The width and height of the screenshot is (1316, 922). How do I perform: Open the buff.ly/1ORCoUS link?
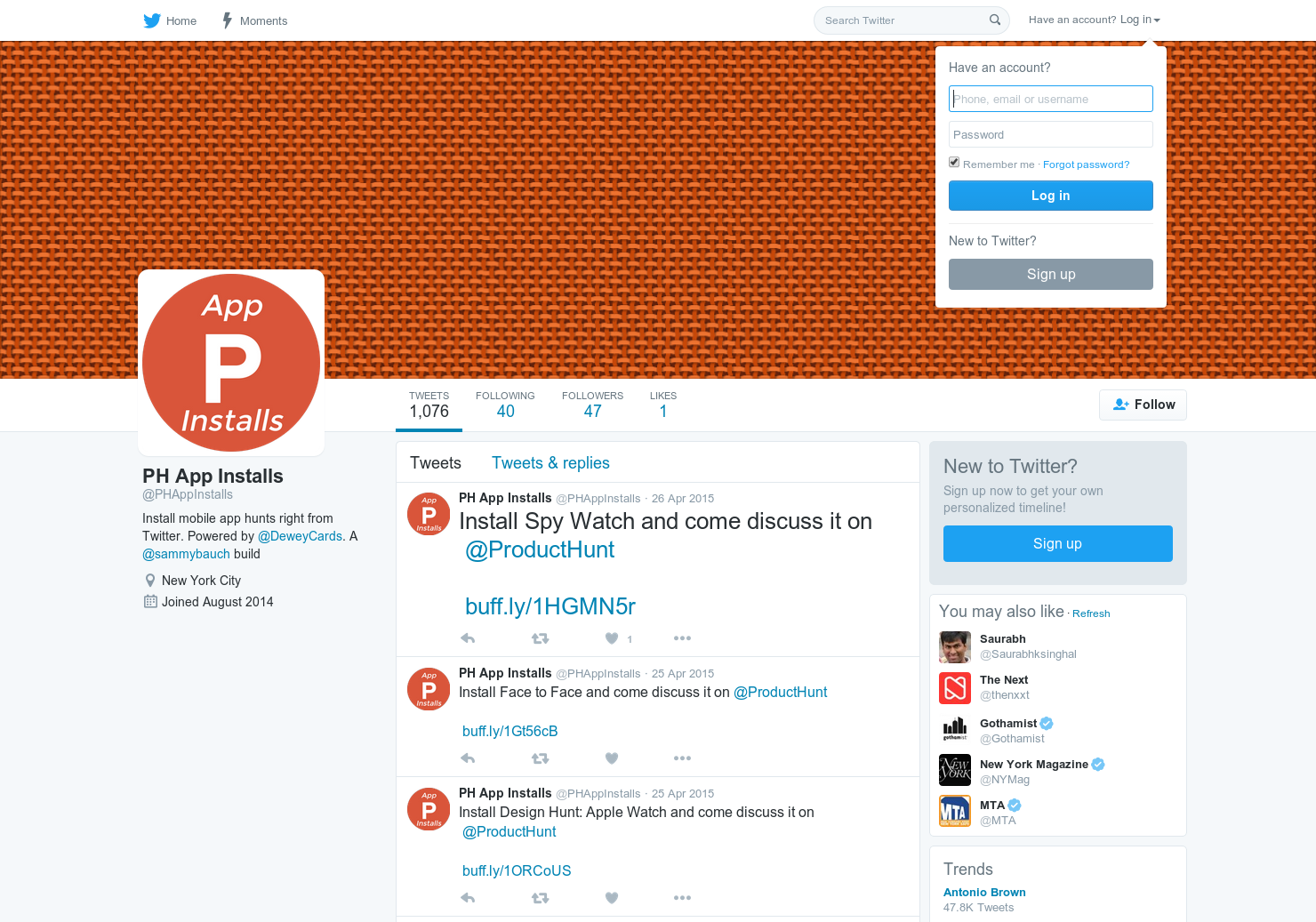point(517,870)
